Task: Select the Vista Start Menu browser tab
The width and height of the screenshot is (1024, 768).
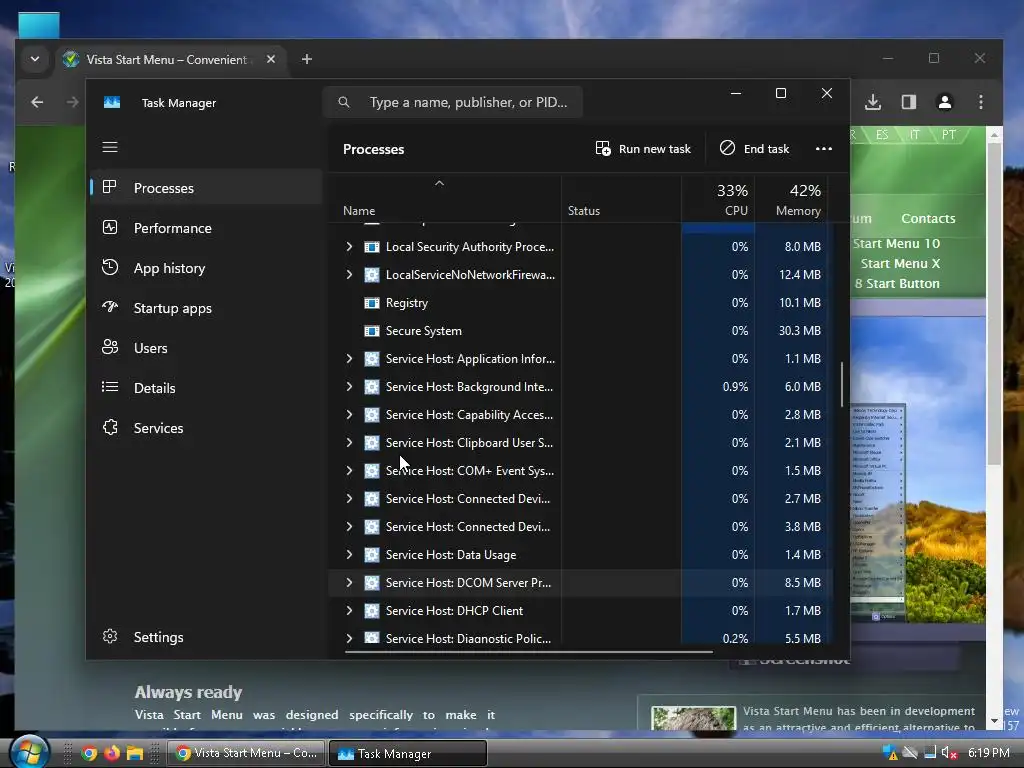Action: pos(171,59)
